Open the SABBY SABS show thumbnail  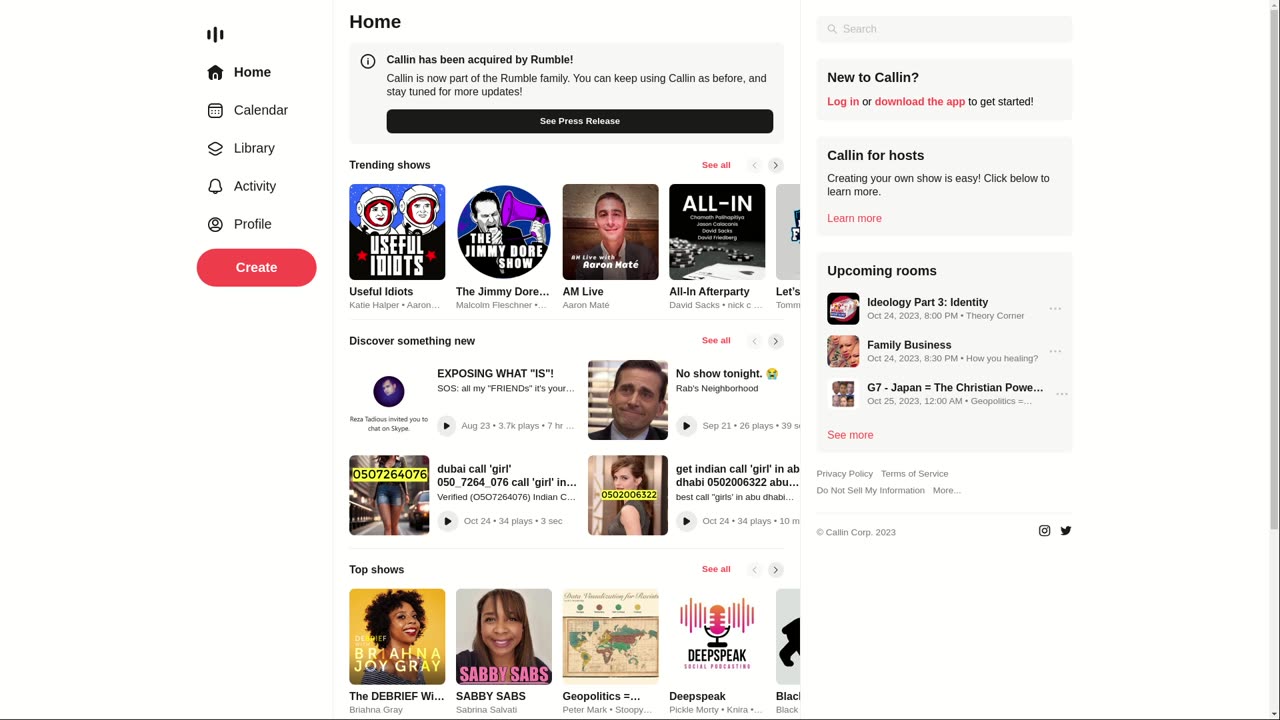tap(504, 637)
